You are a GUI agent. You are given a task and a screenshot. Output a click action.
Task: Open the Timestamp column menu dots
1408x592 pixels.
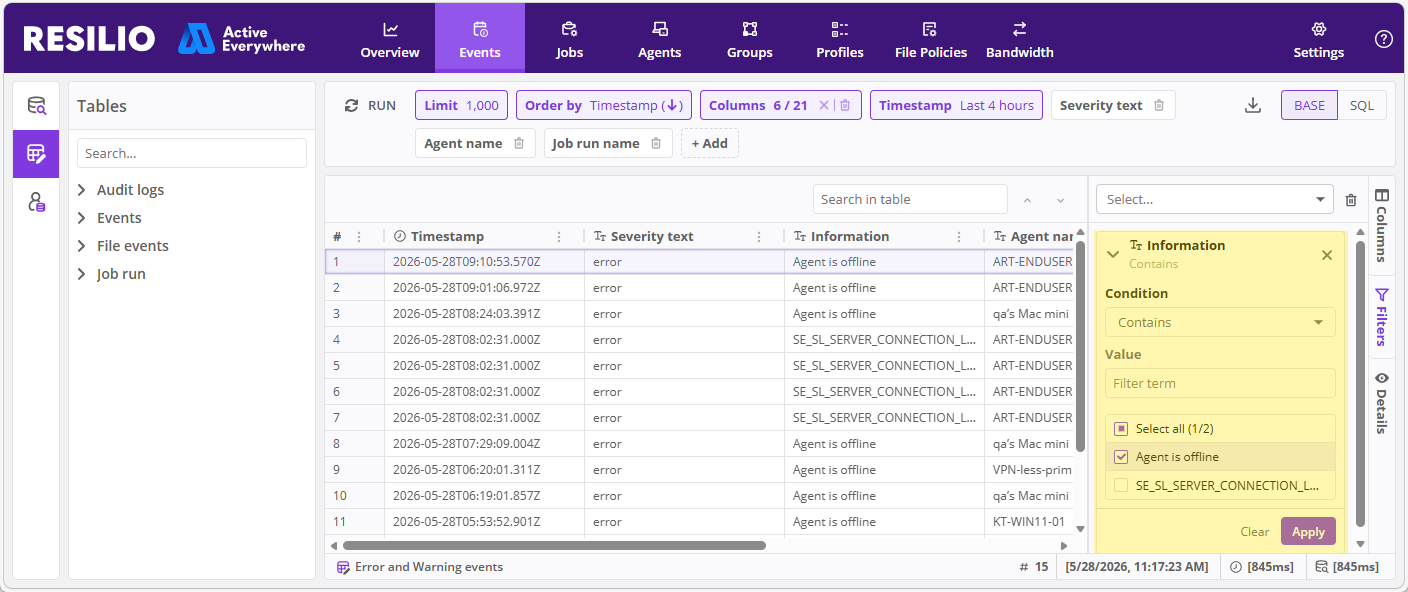coord(559,237)
